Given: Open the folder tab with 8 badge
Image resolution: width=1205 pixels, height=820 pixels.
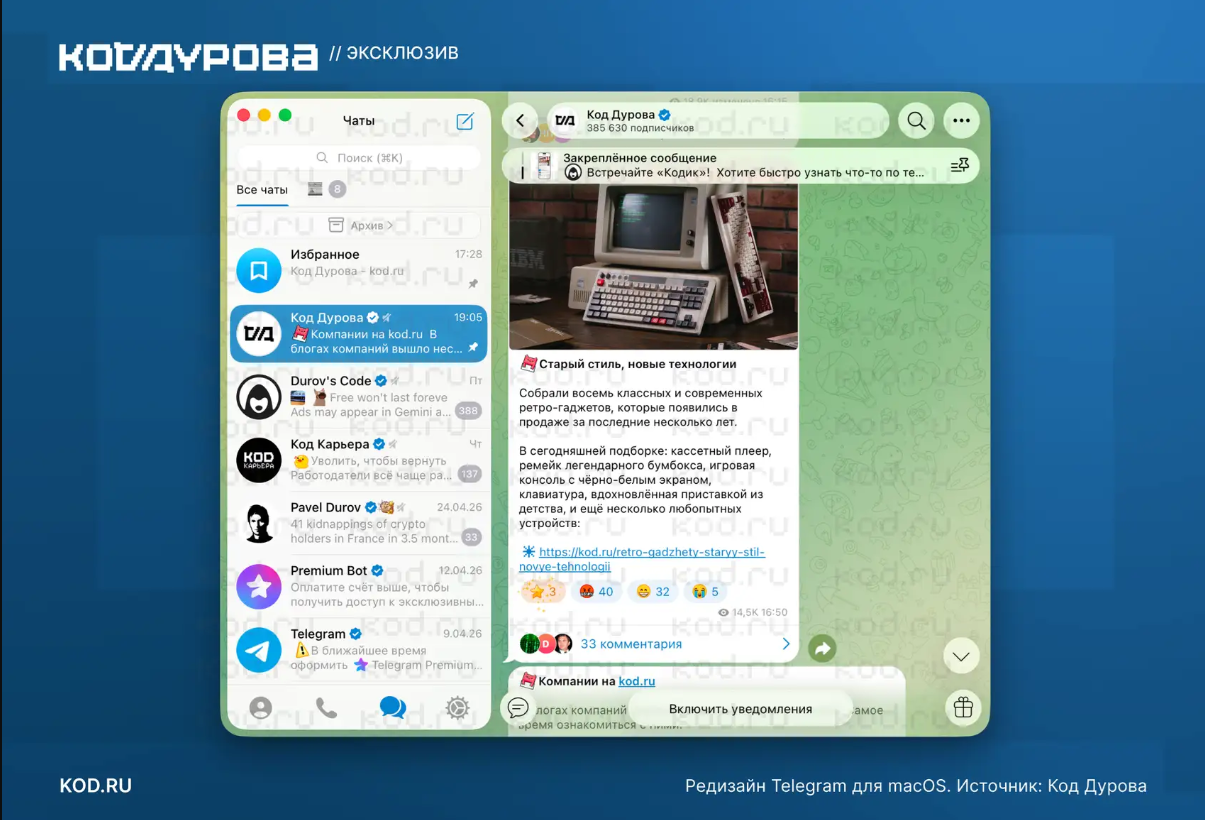Looking at the screenshot, I should tap(326, 189).
